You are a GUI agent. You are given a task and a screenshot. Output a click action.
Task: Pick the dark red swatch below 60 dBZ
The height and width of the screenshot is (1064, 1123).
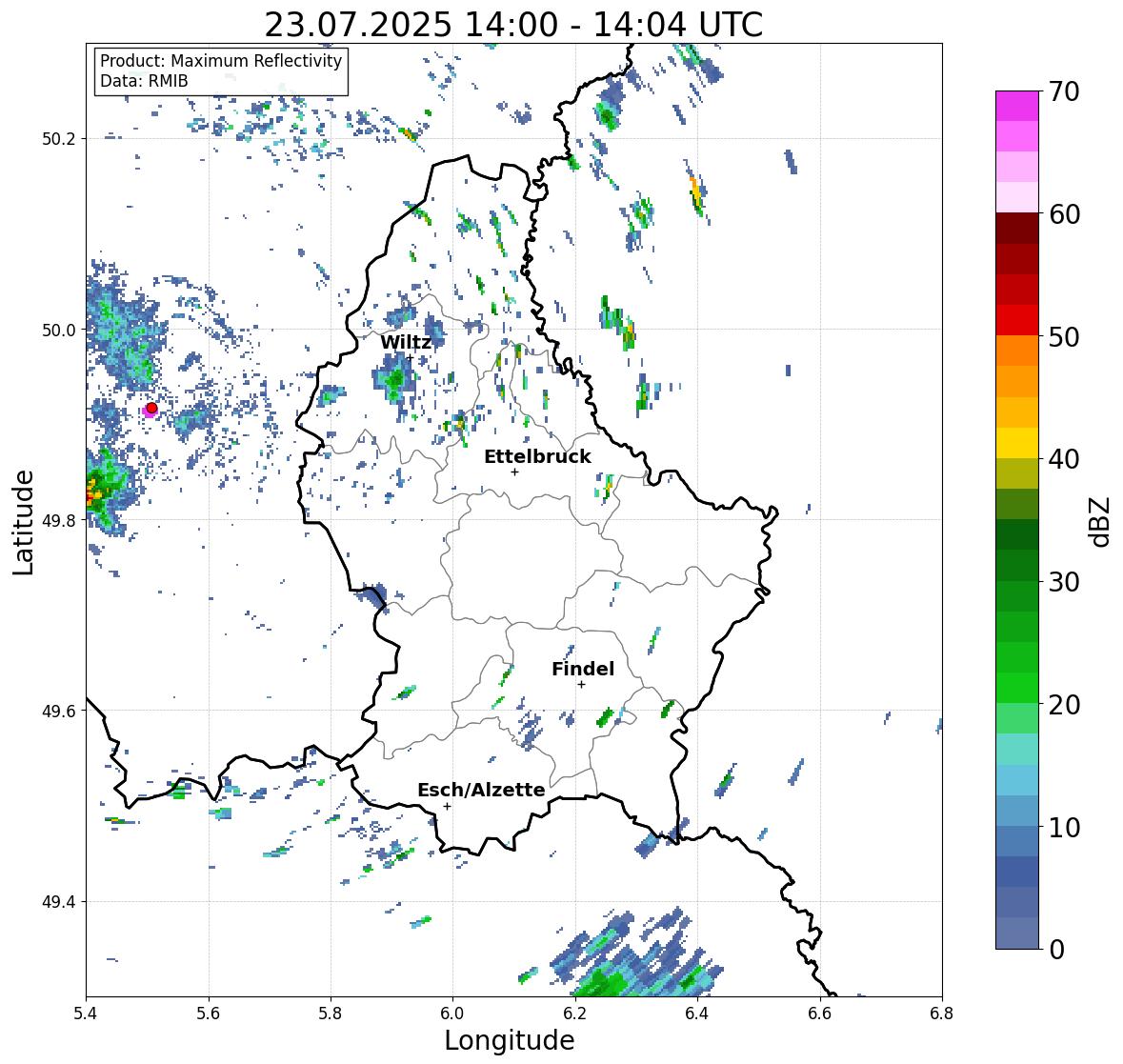[1017, 228]
